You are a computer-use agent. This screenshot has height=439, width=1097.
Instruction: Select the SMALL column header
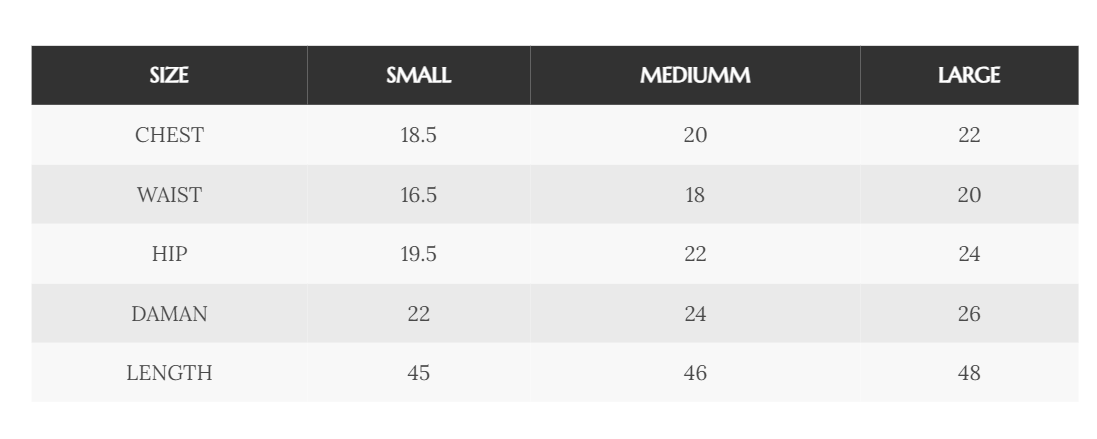418,76
